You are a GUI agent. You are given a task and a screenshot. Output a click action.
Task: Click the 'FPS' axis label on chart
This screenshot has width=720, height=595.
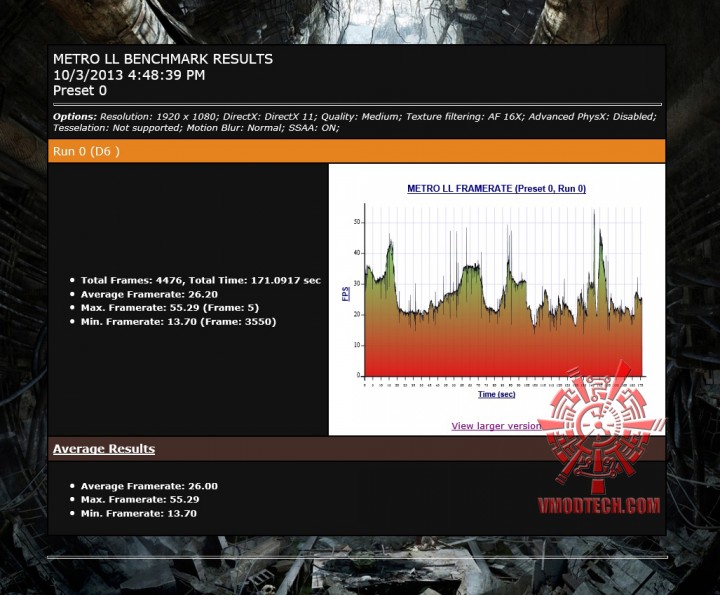[346, 294]
